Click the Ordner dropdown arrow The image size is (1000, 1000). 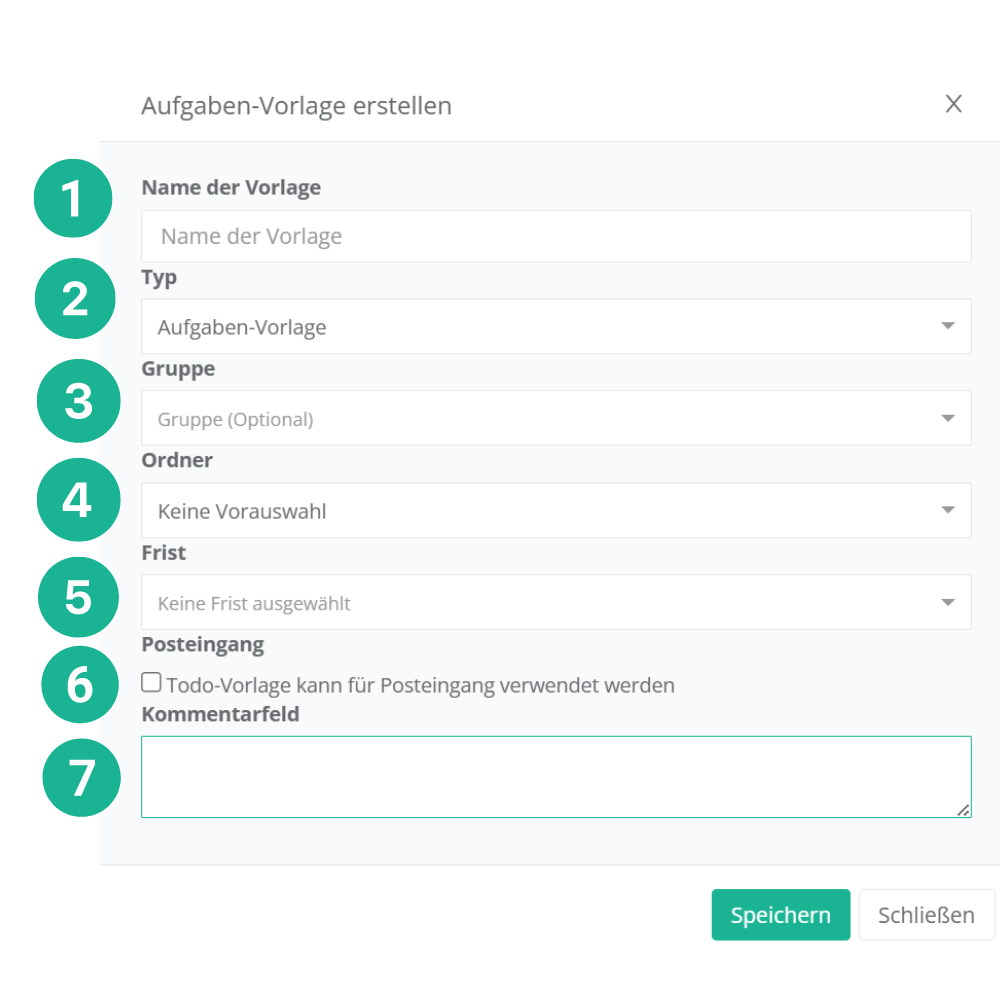coord(948,511)
